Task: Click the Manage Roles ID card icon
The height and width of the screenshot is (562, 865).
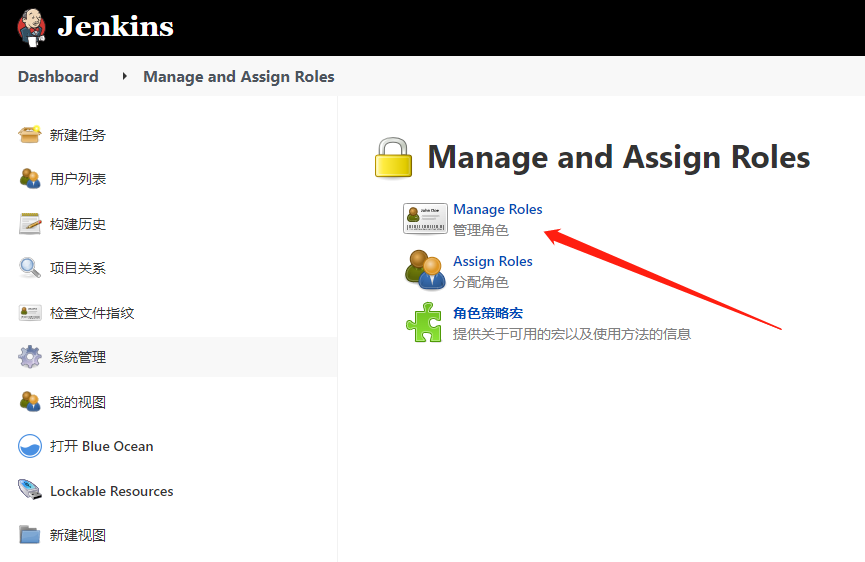Action: coord(425,219)
